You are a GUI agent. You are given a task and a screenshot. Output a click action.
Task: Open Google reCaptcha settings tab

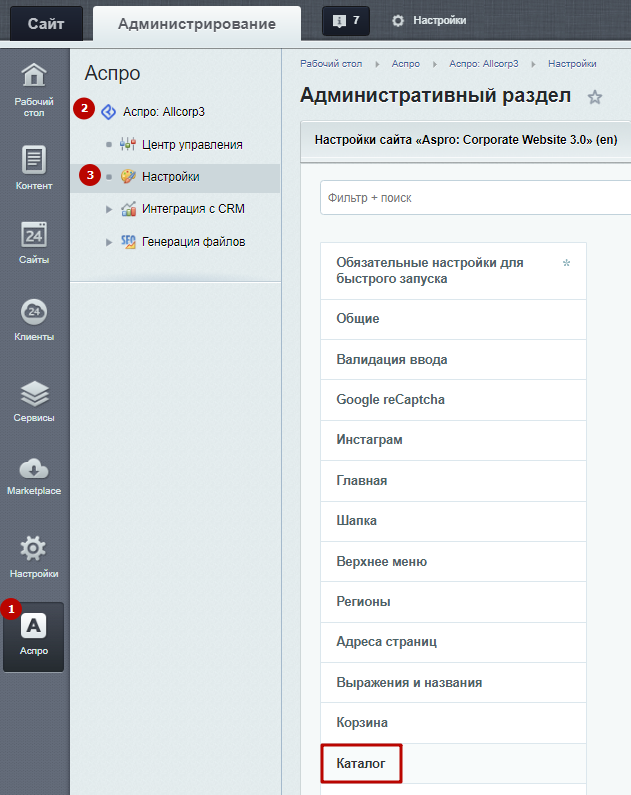(453, 400)
